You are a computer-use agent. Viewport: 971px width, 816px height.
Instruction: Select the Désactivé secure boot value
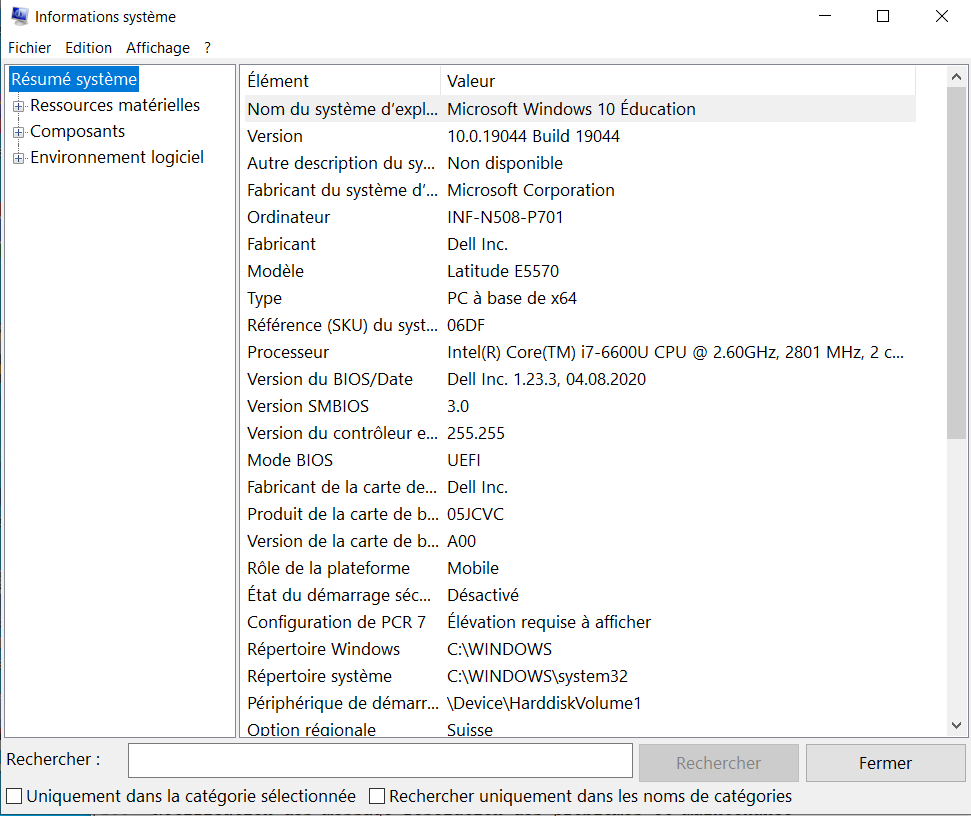point(483,595)
